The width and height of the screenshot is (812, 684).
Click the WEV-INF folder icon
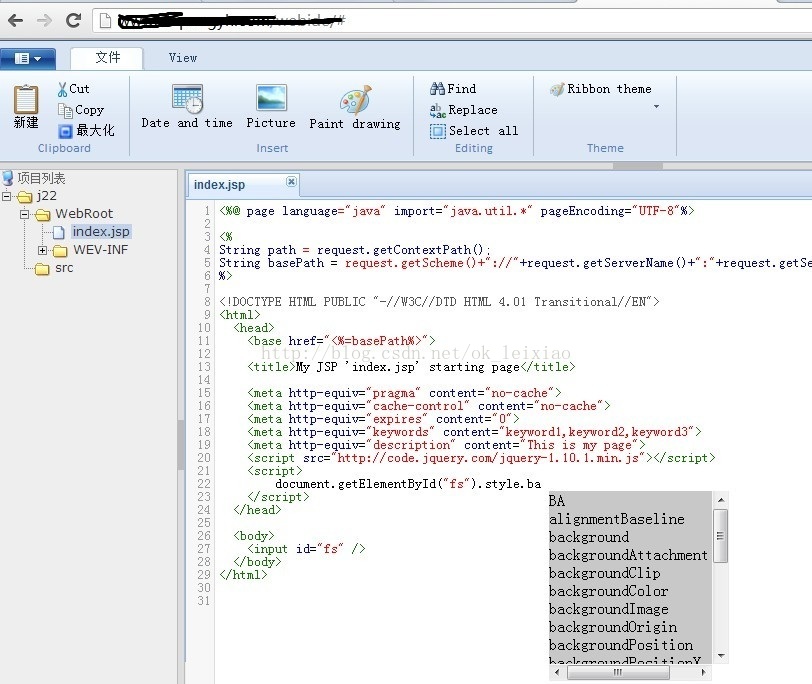click(61, 251)
